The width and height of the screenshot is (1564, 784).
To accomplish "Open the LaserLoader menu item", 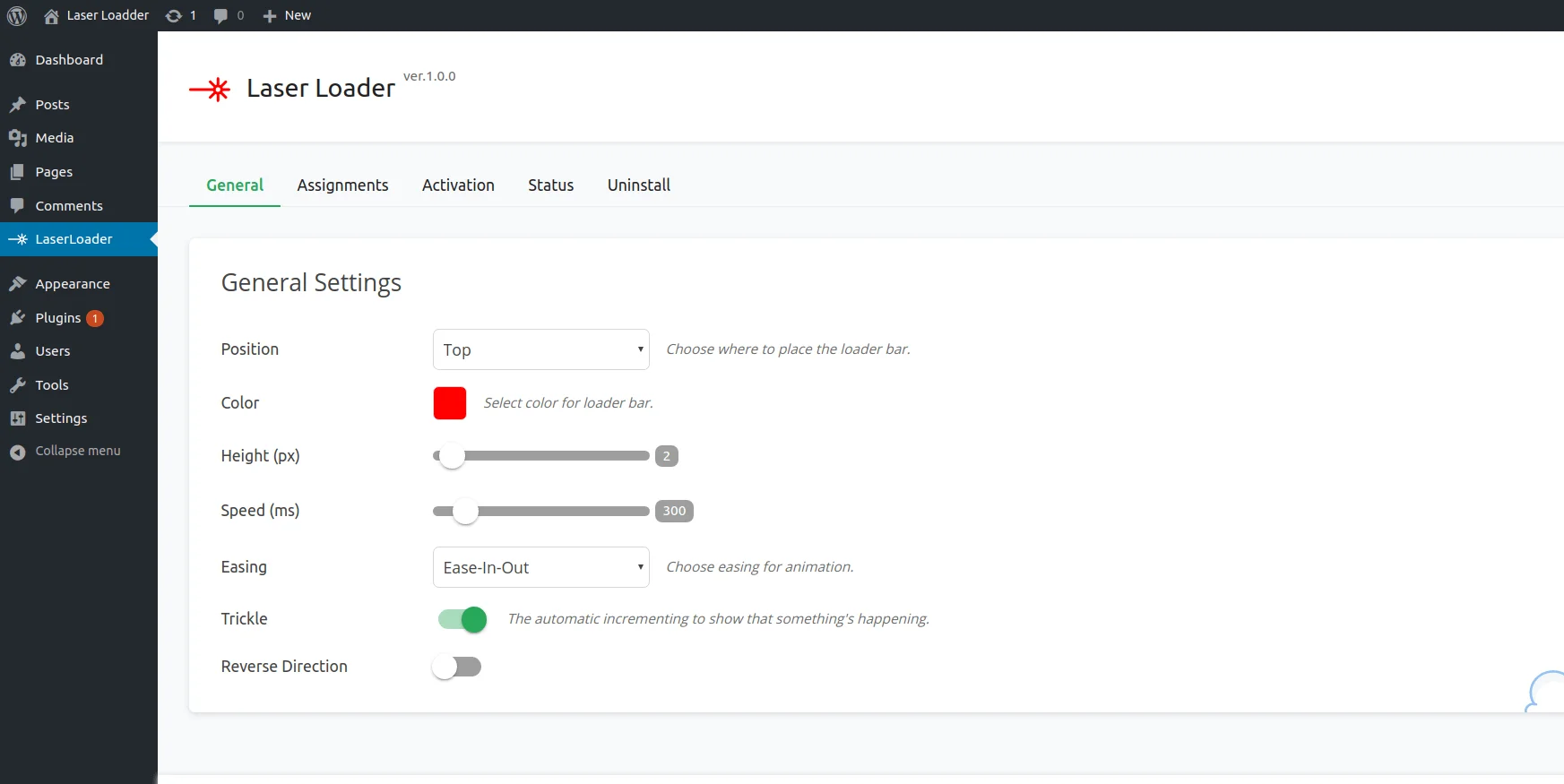I will point(79,239).
